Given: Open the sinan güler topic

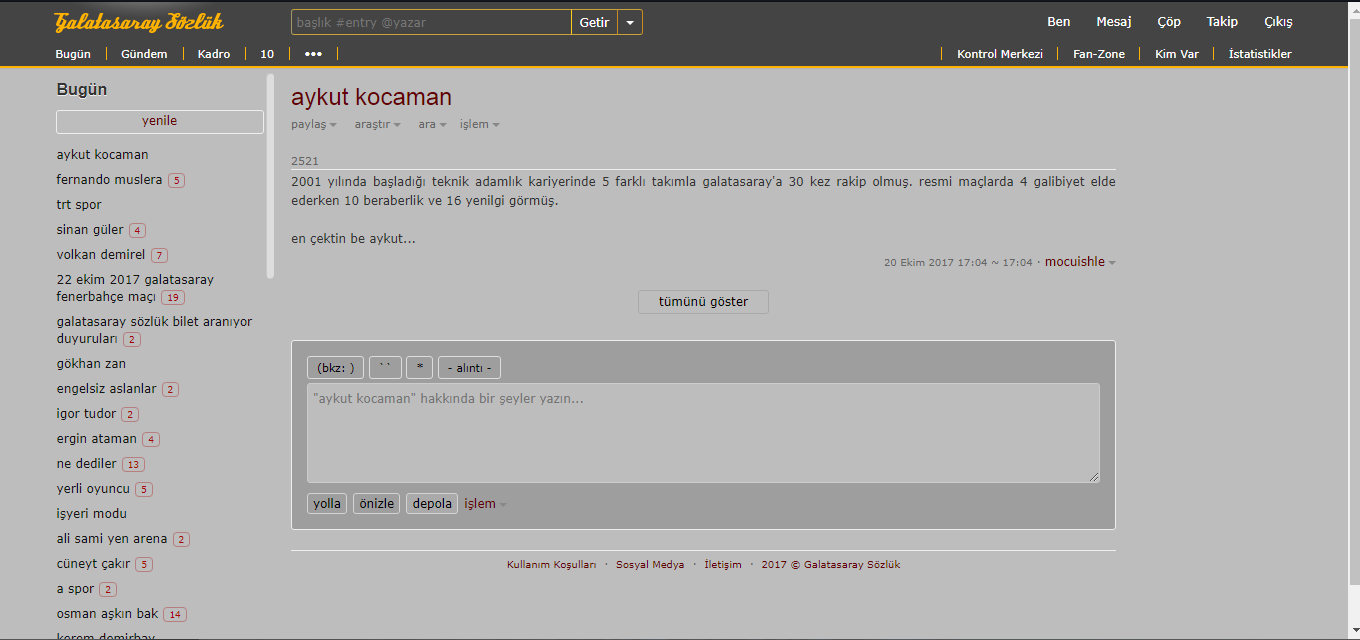Looking at the screenshot, I should [x=90, y=230].
